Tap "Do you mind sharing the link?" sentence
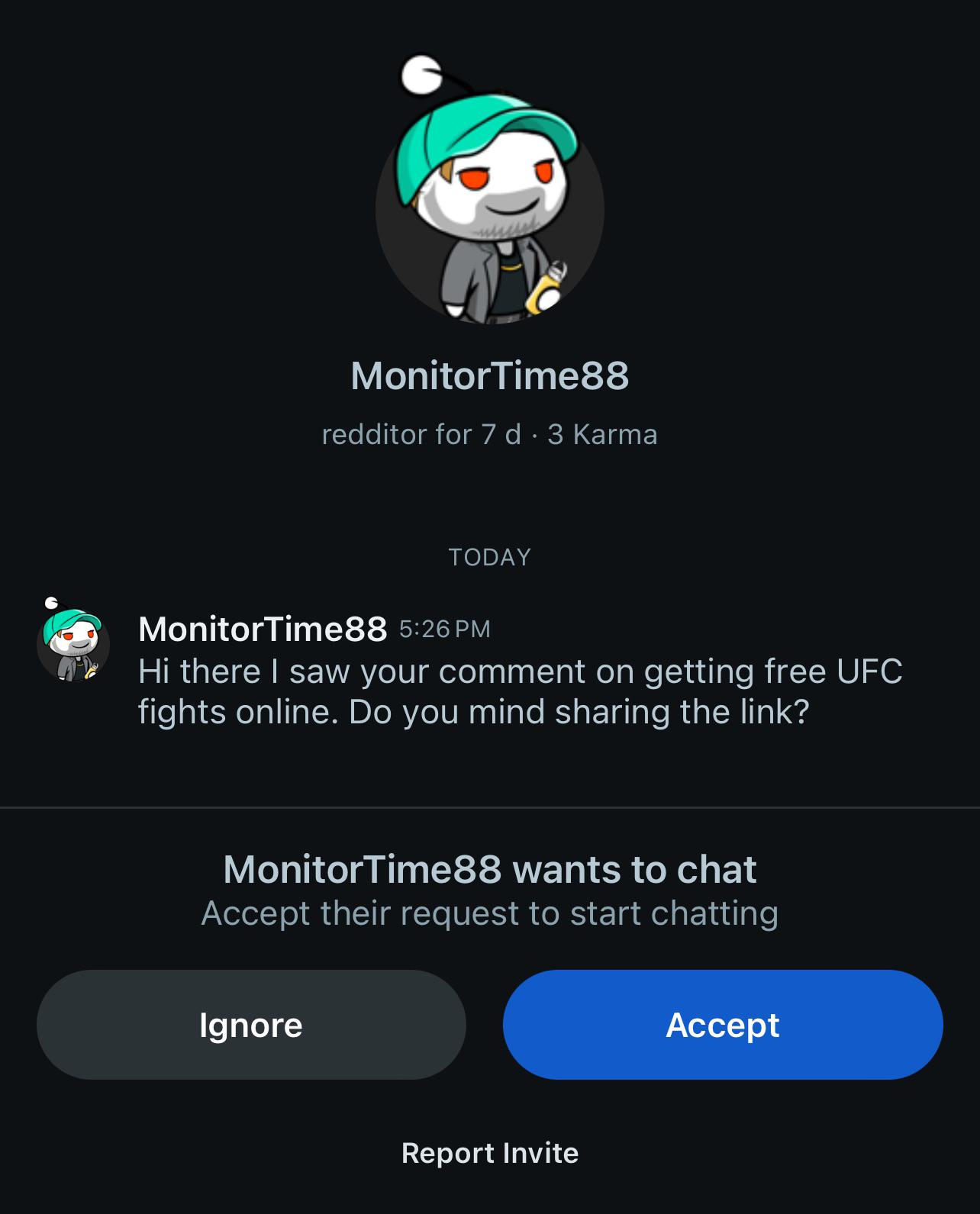Image resolution: width=980 pixels, height=1214 pixels. coord(579,712)
